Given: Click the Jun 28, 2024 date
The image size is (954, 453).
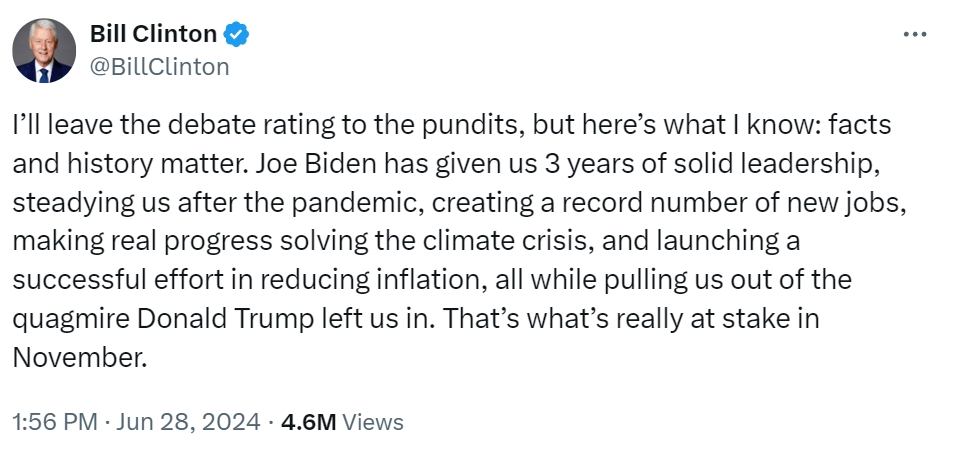Looking at the screenshot, I should click(x=187, y=421).
